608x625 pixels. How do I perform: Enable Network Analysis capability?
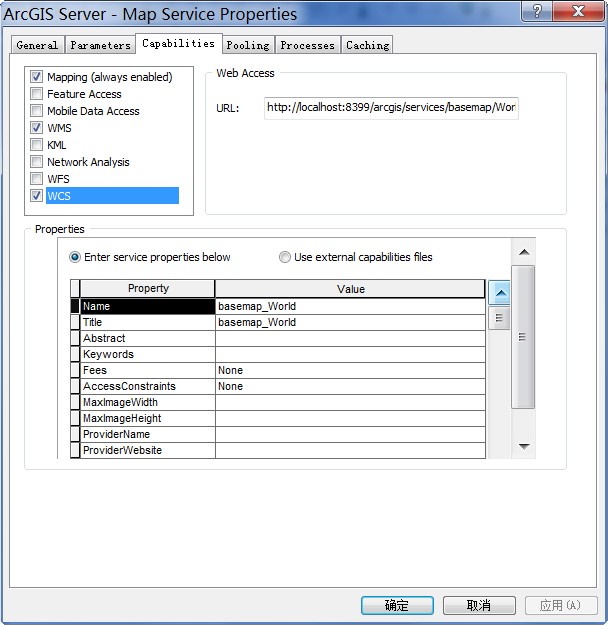point(37,162)
